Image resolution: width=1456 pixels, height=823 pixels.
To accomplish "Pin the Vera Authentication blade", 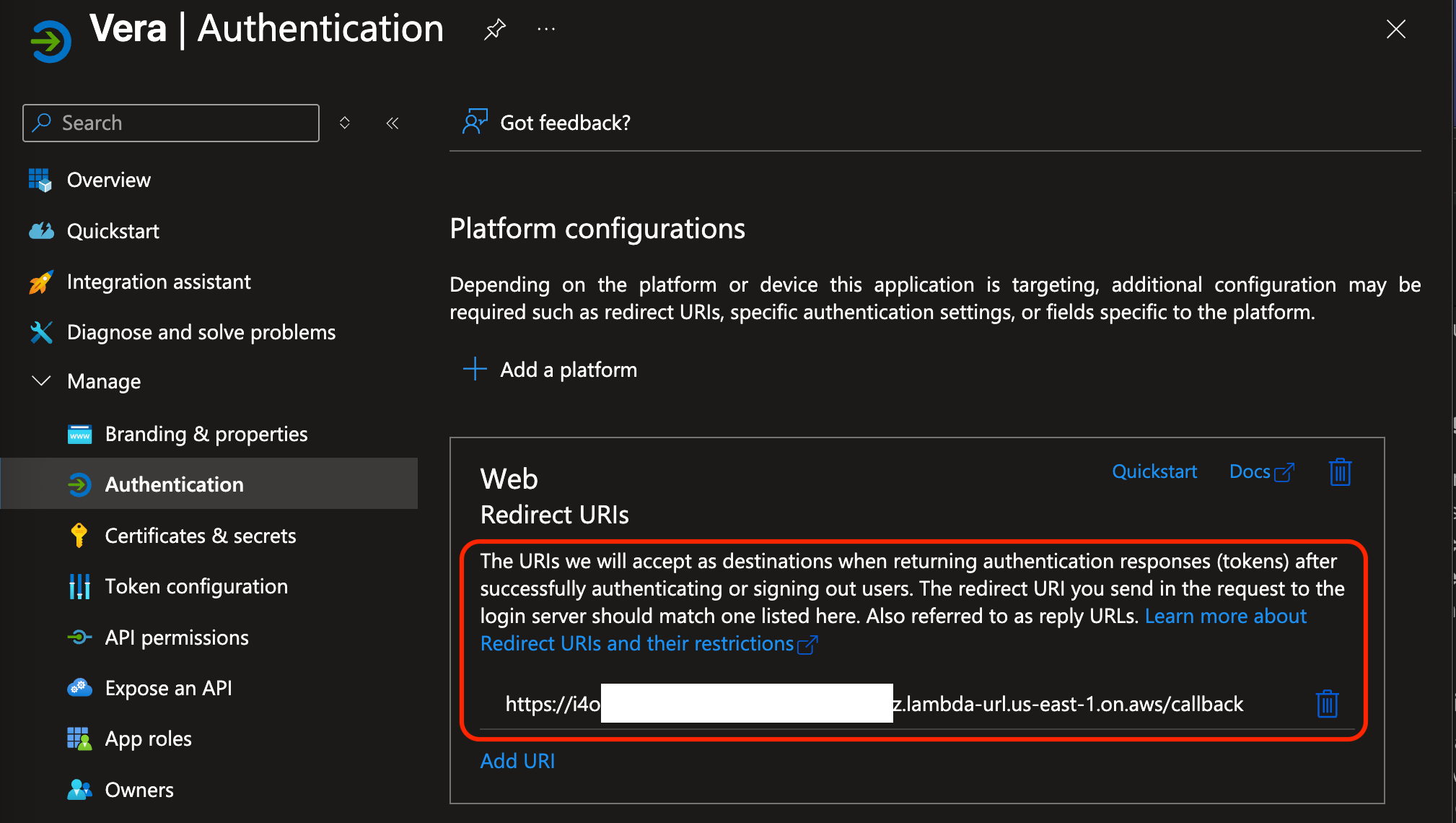I will 494,30.
